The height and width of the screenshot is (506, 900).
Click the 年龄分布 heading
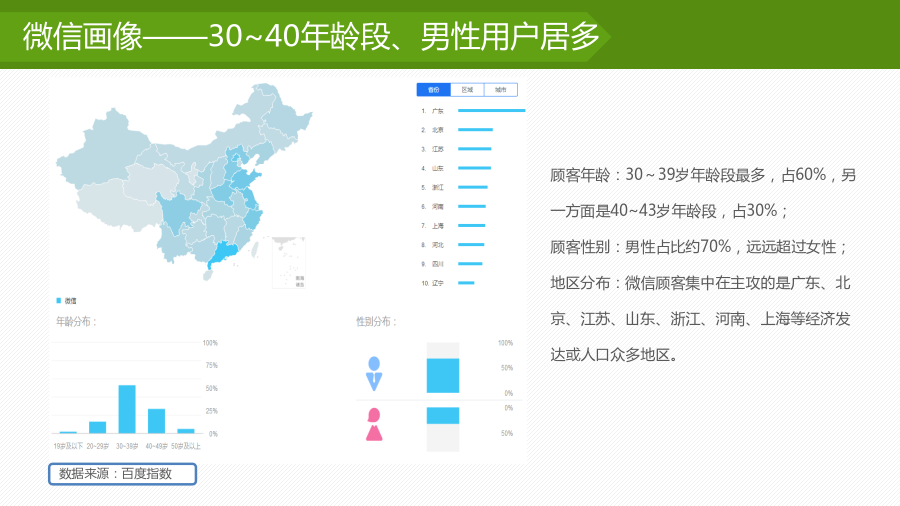point(76,321)
